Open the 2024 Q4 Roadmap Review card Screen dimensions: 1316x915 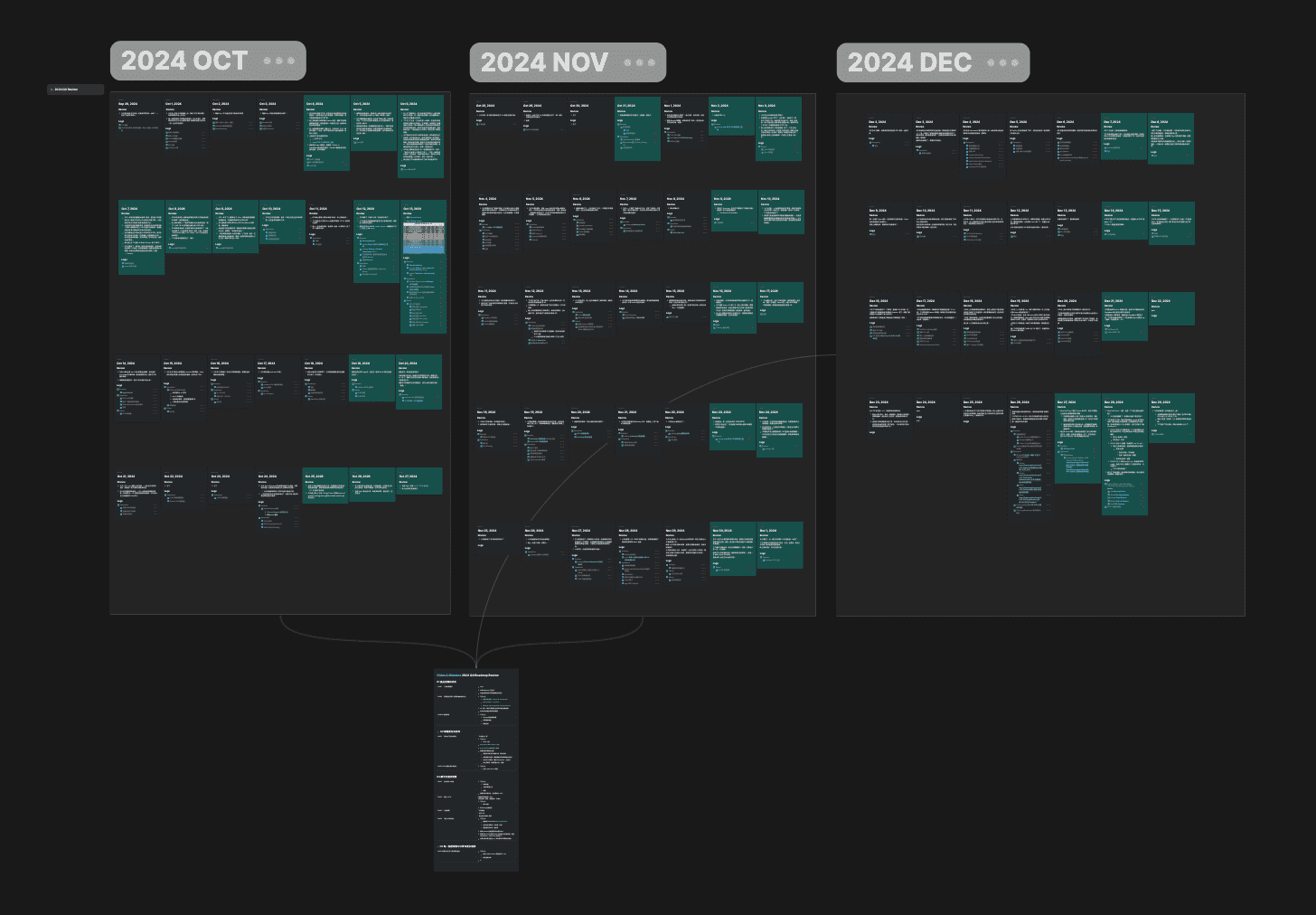[476, 770]
